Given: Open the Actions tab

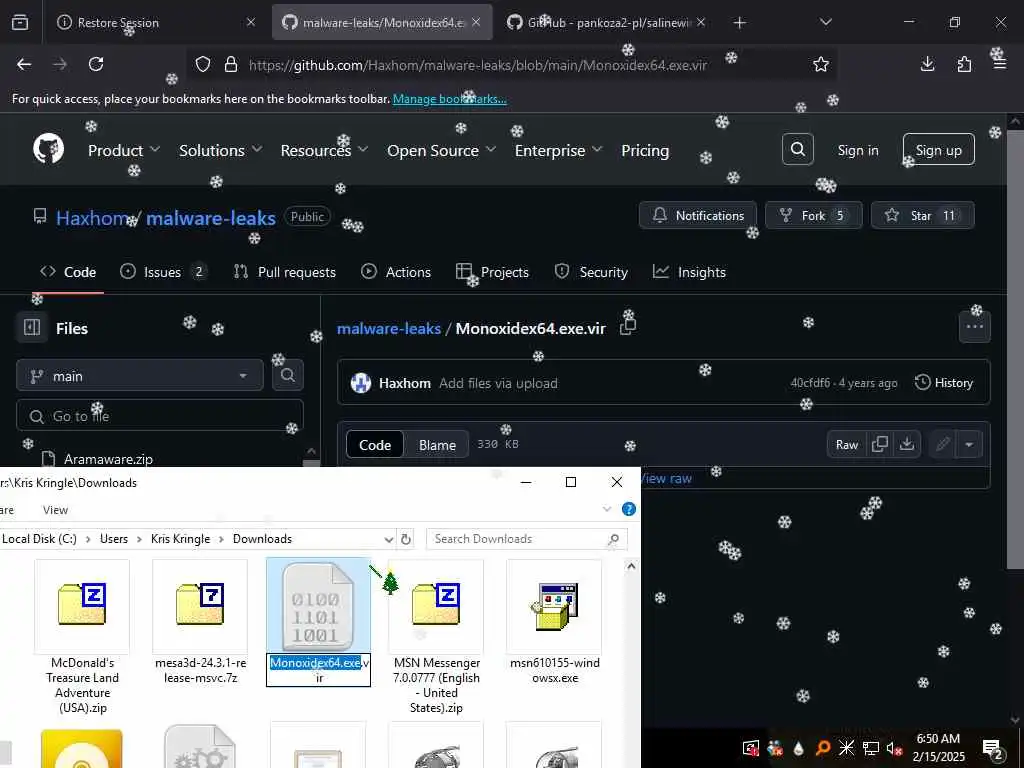Looking at the screenshot, I should pyautogui.click(x=396, y=272).
